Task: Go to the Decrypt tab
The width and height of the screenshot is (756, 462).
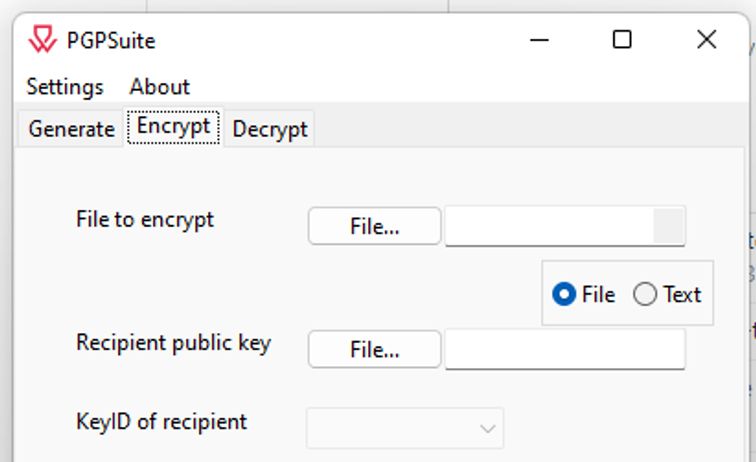Action: point(270,129)
